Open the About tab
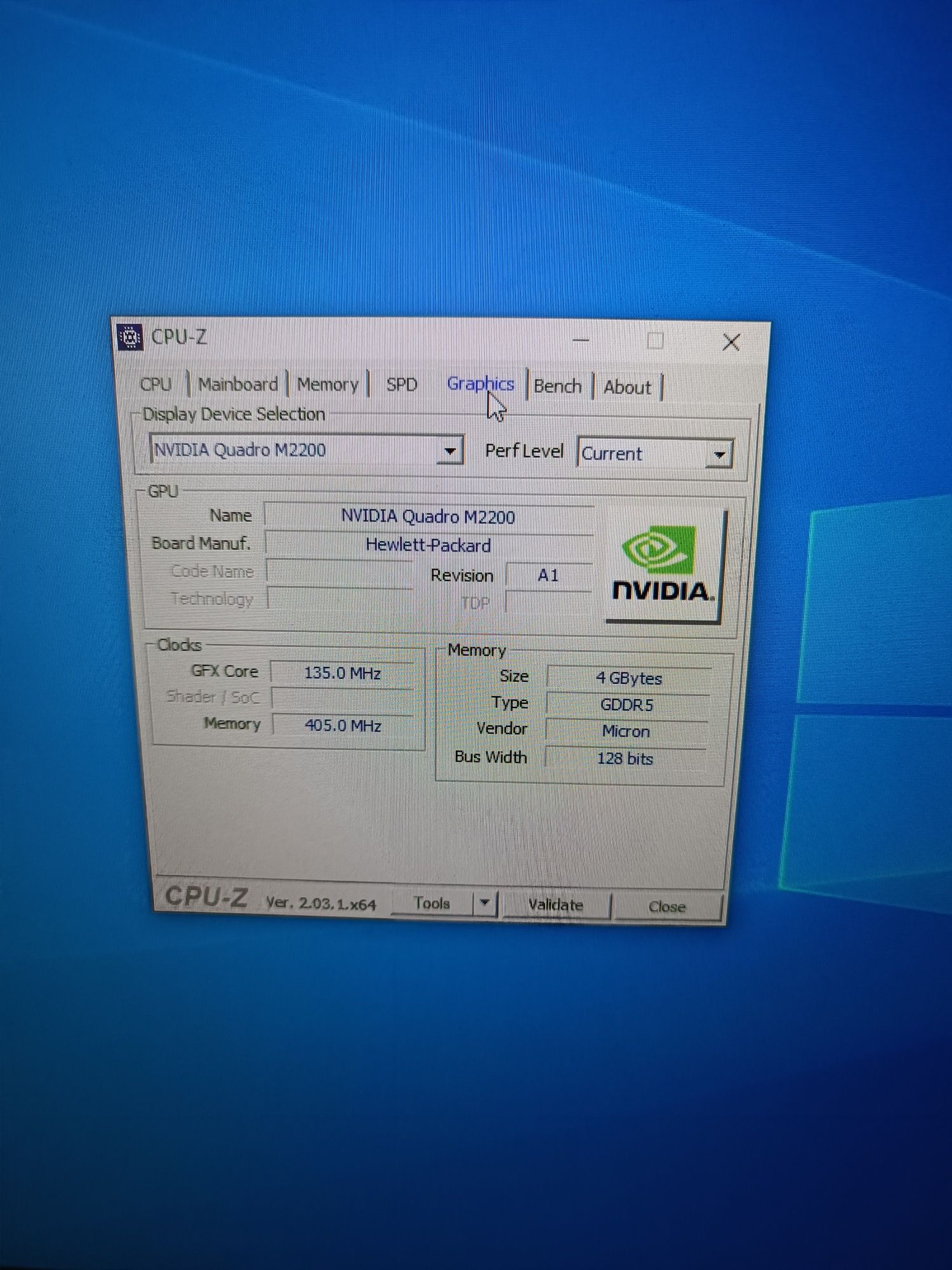952x1270 pixels. [x=627, y=387]
